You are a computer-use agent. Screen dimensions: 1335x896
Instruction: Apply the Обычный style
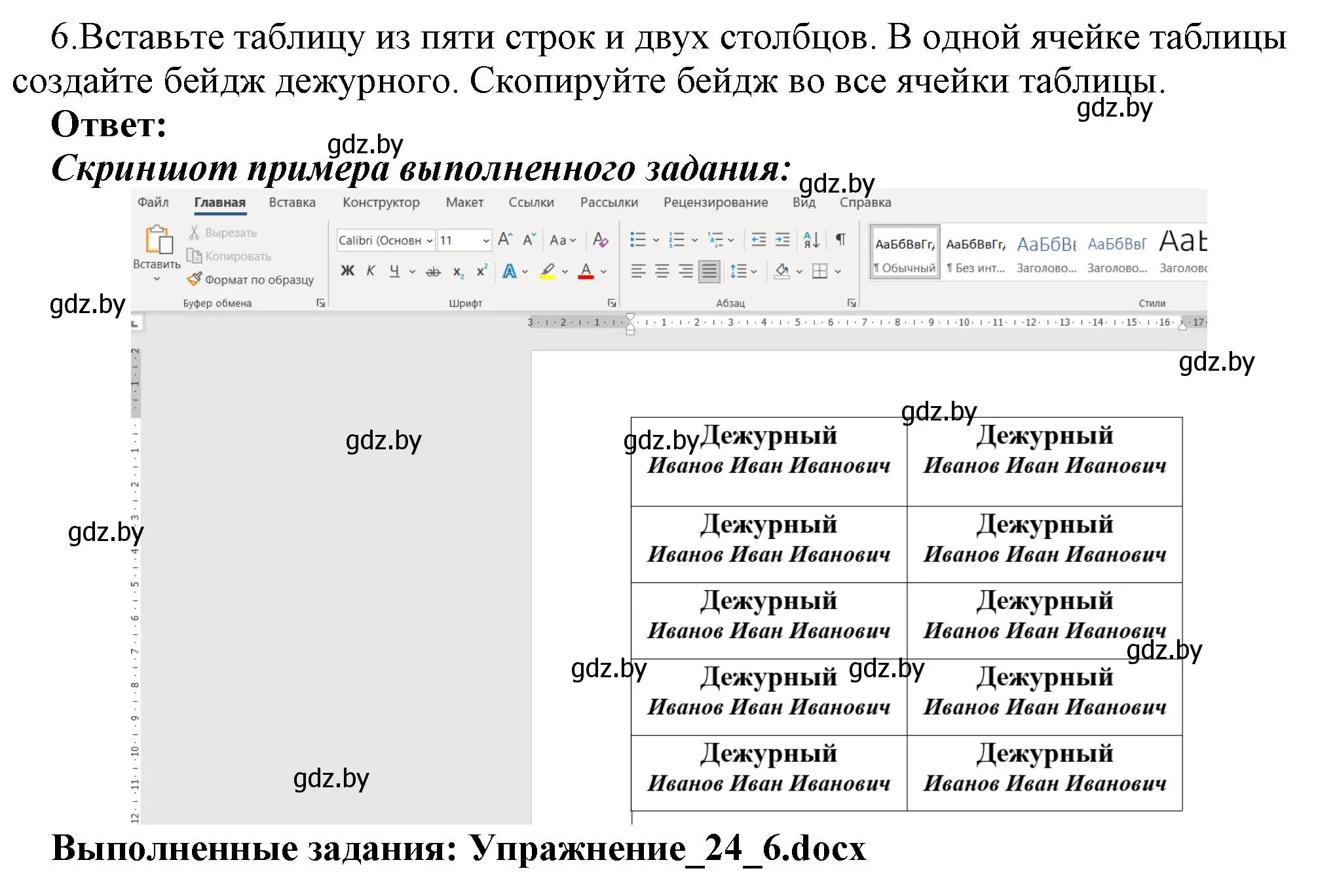click(x=905, y=252)
